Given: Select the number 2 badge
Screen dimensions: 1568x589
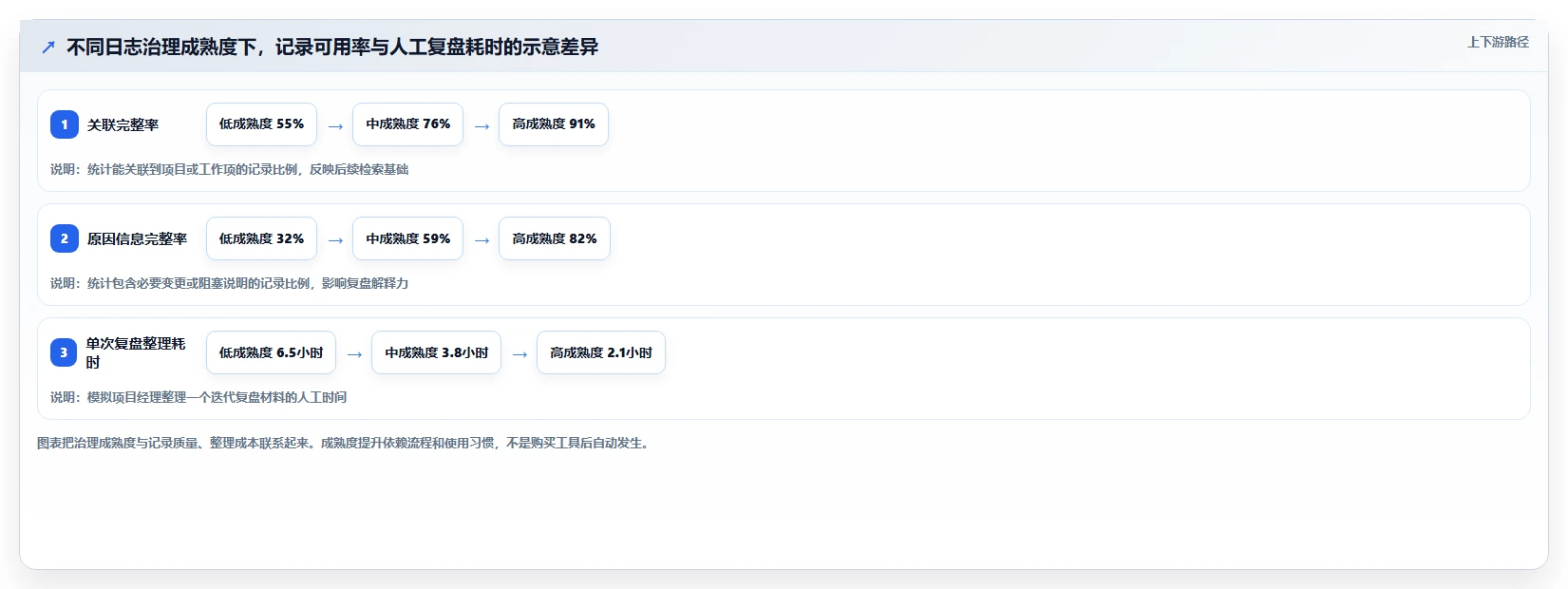Looking at the screenshot, I should [65, 238].
